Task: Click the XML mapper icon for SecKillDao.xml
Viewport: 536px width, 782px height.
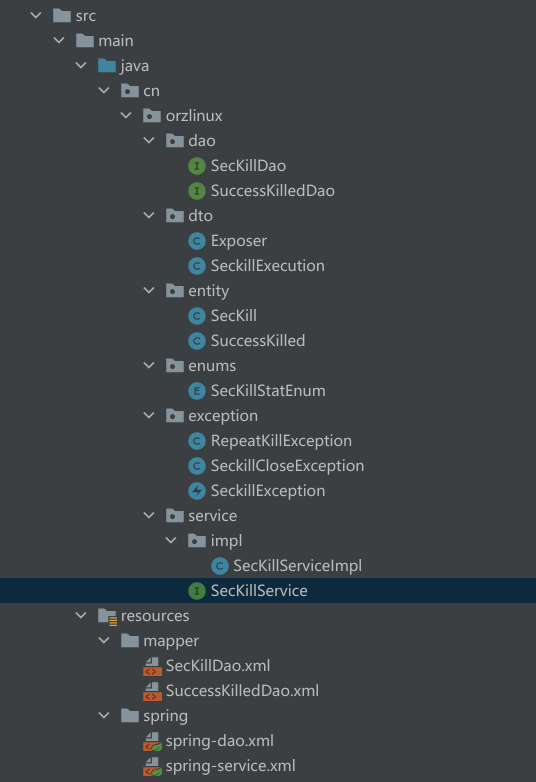Action: pyautogui.click(x=152, y=666)
